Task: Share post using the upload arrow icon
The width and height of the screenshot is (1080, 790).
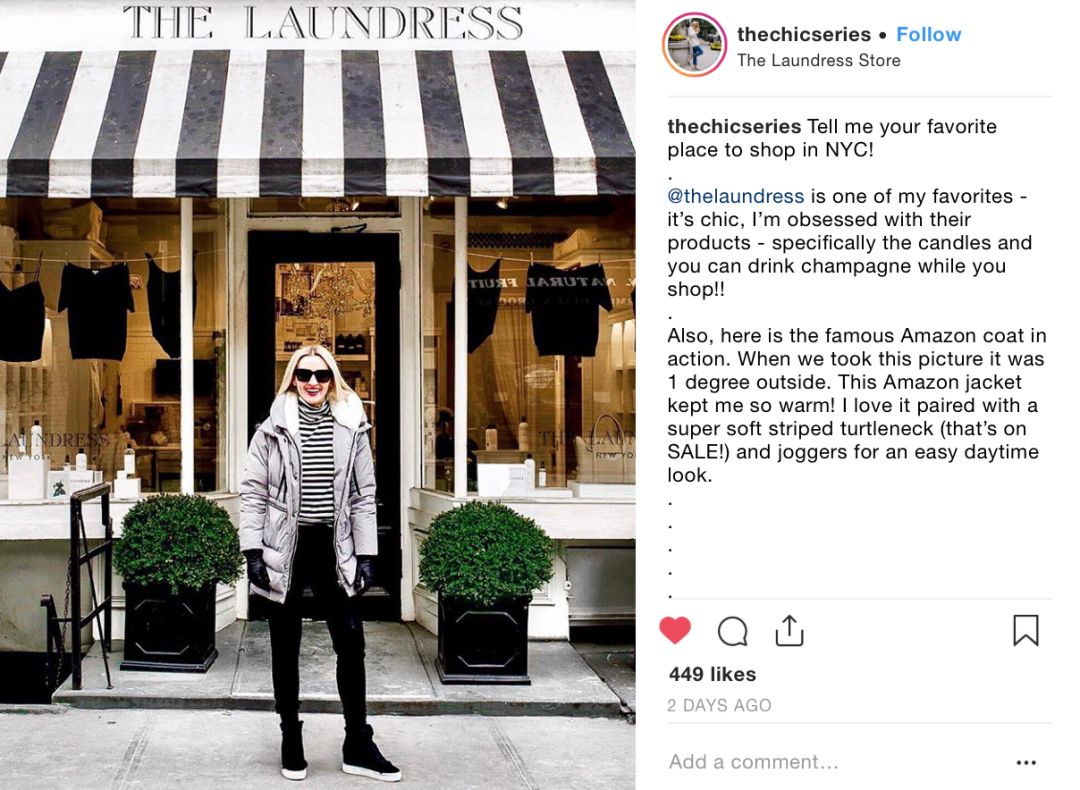Action: tap(789, 630)
